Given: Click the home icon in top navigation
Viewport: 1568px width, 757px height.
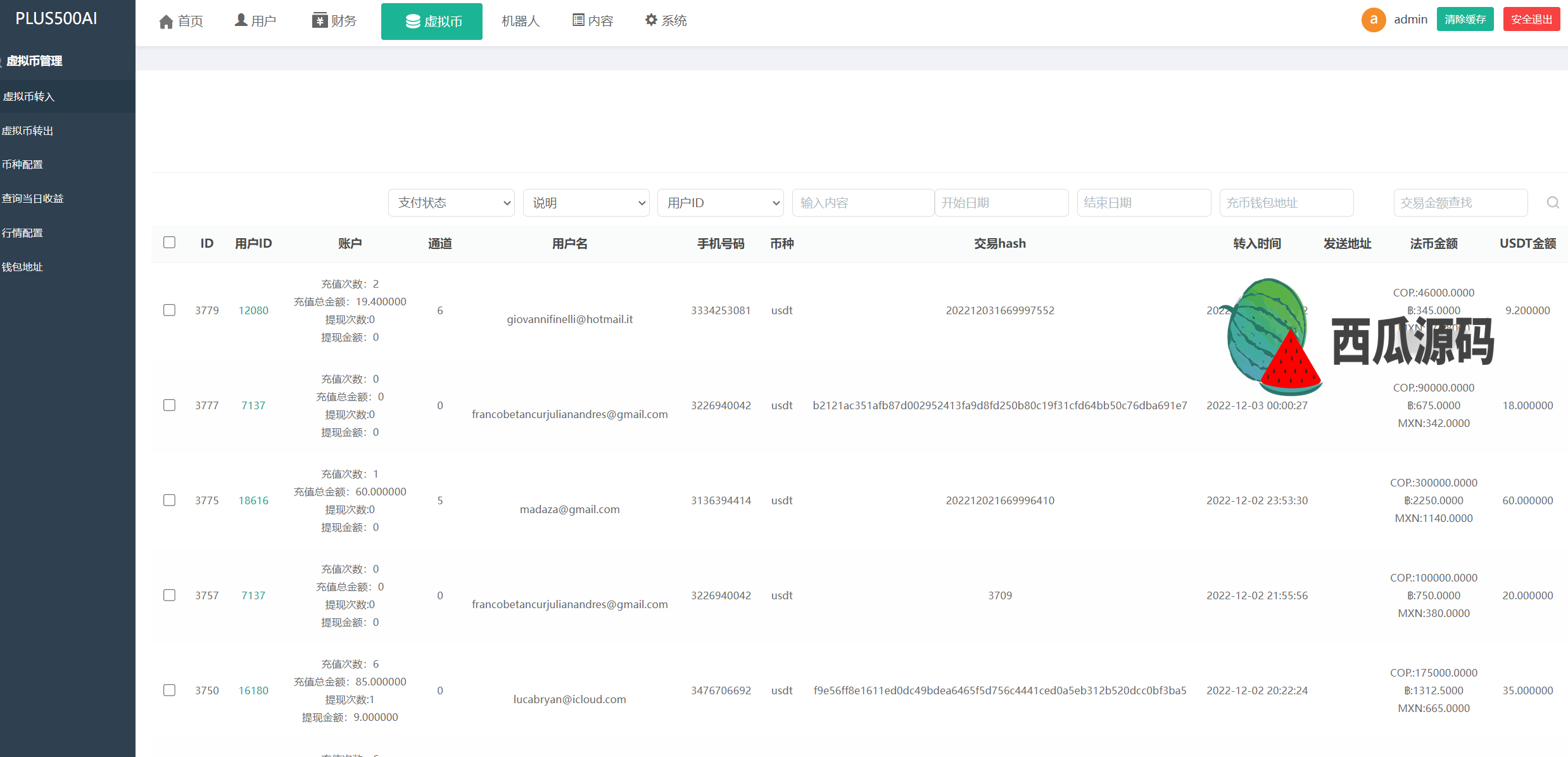Looking at the screenshot, I should point(166,22).
